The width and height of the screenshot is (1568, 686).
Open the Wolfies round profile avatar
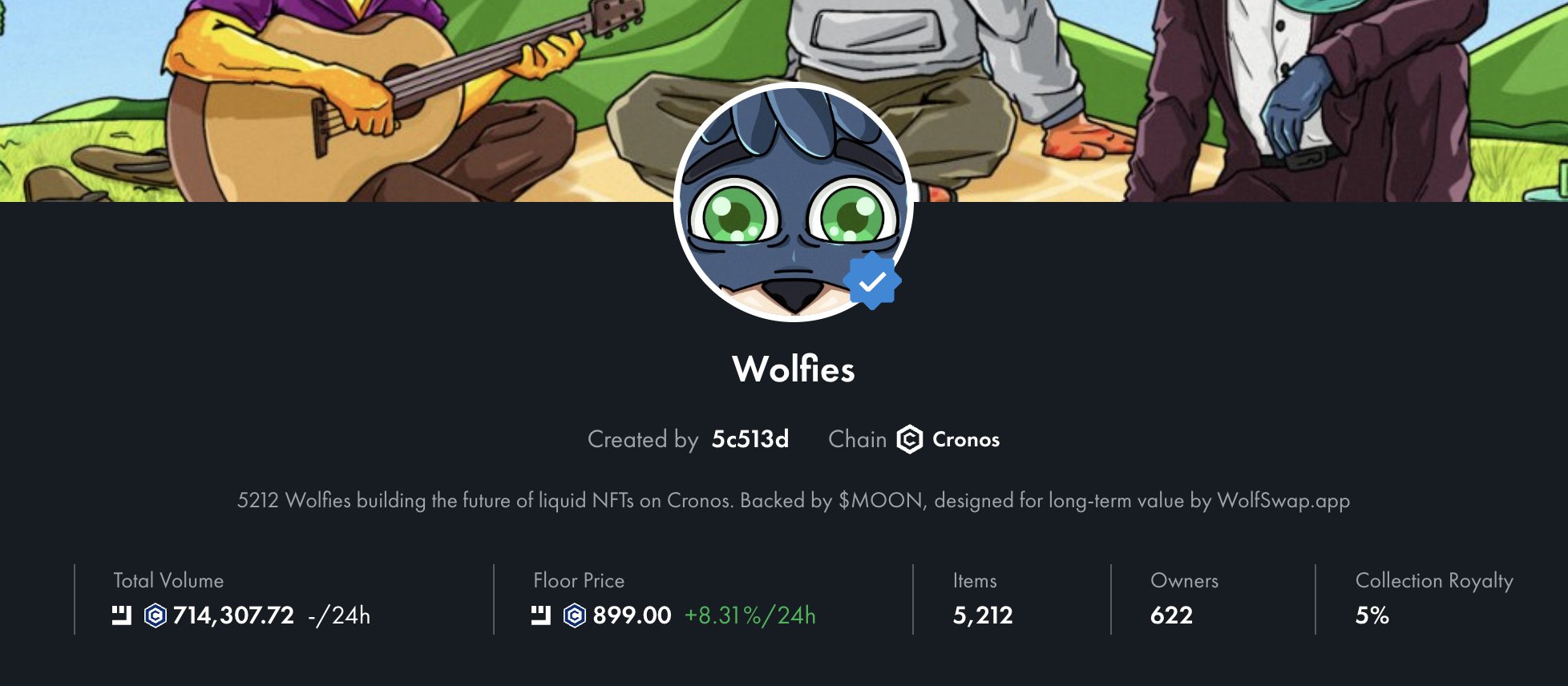(794, 202)
